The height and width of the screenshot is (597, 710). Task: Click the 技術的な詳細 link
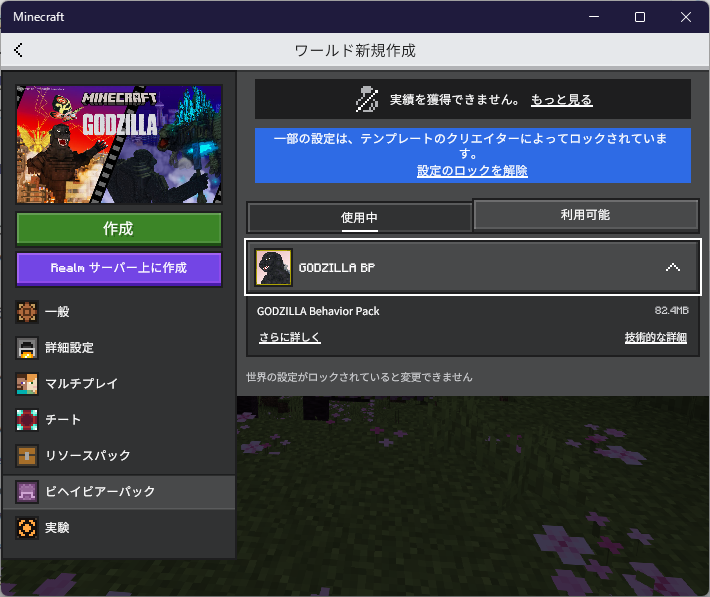656,337
